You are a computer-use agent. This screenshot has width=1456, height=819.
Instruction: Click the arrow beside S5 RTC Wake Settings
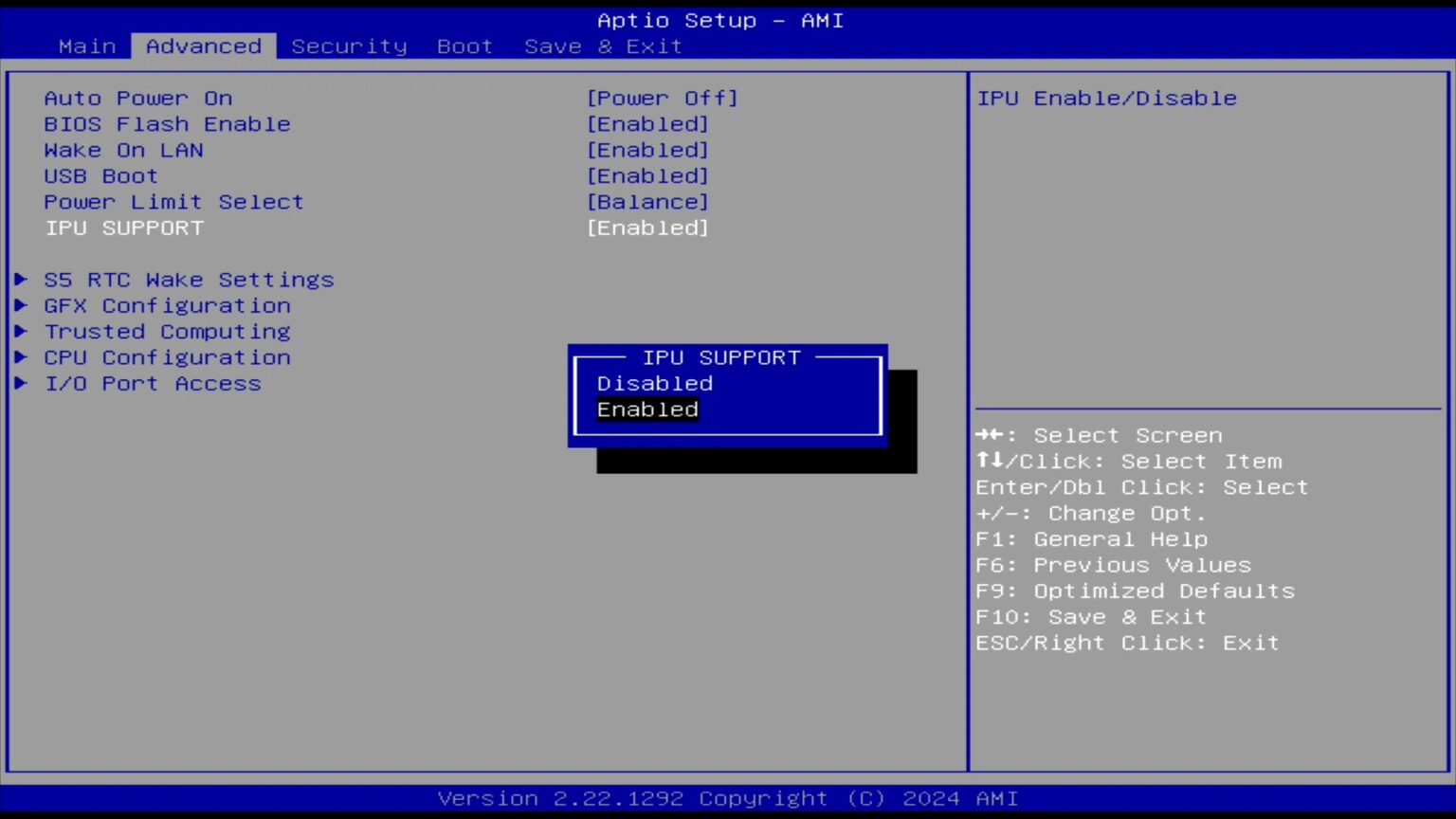coord(21,280)
